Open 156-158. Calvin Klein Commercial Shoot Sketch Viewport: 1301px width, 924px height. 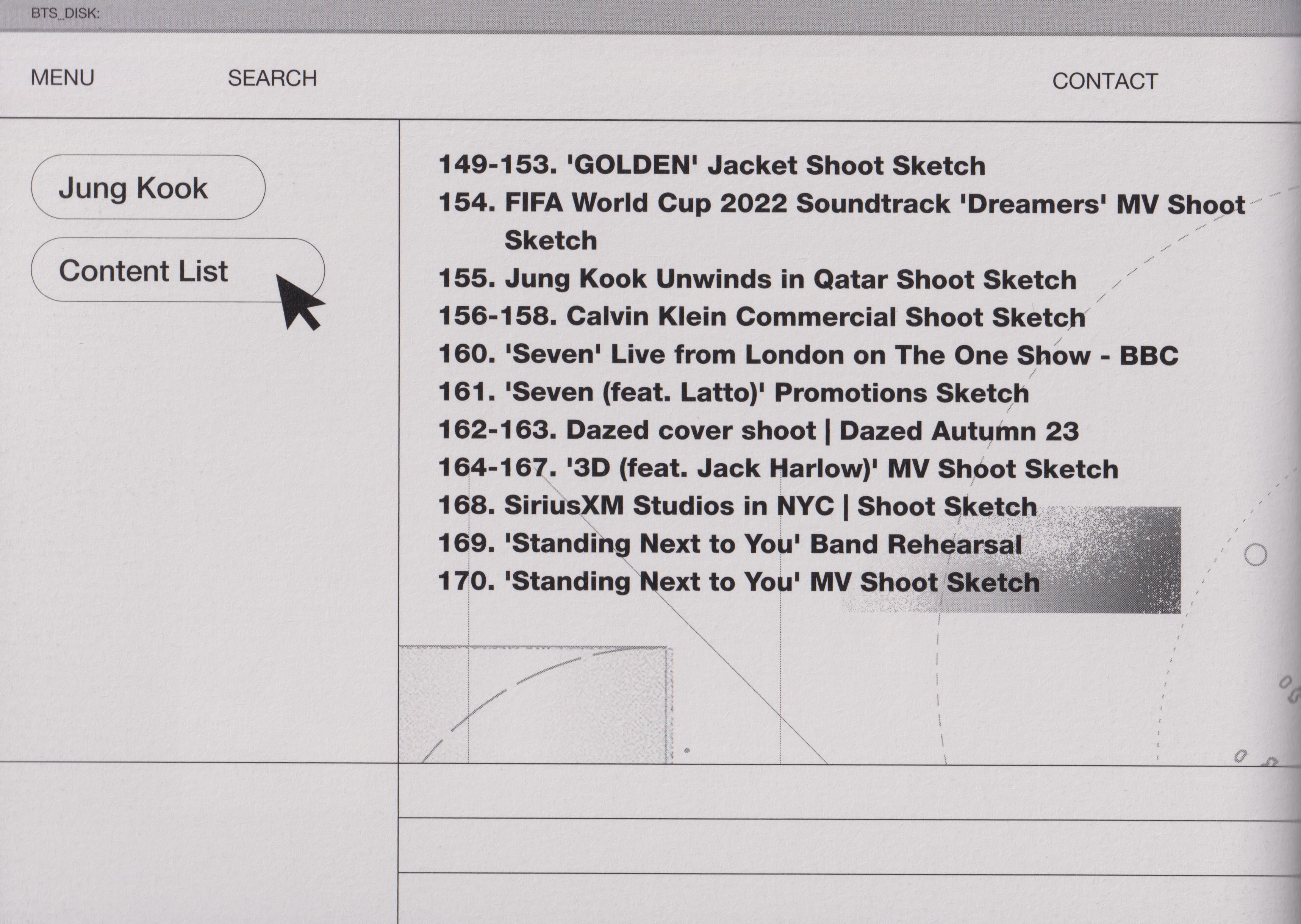pyautogui.click(x=762, y=317)
